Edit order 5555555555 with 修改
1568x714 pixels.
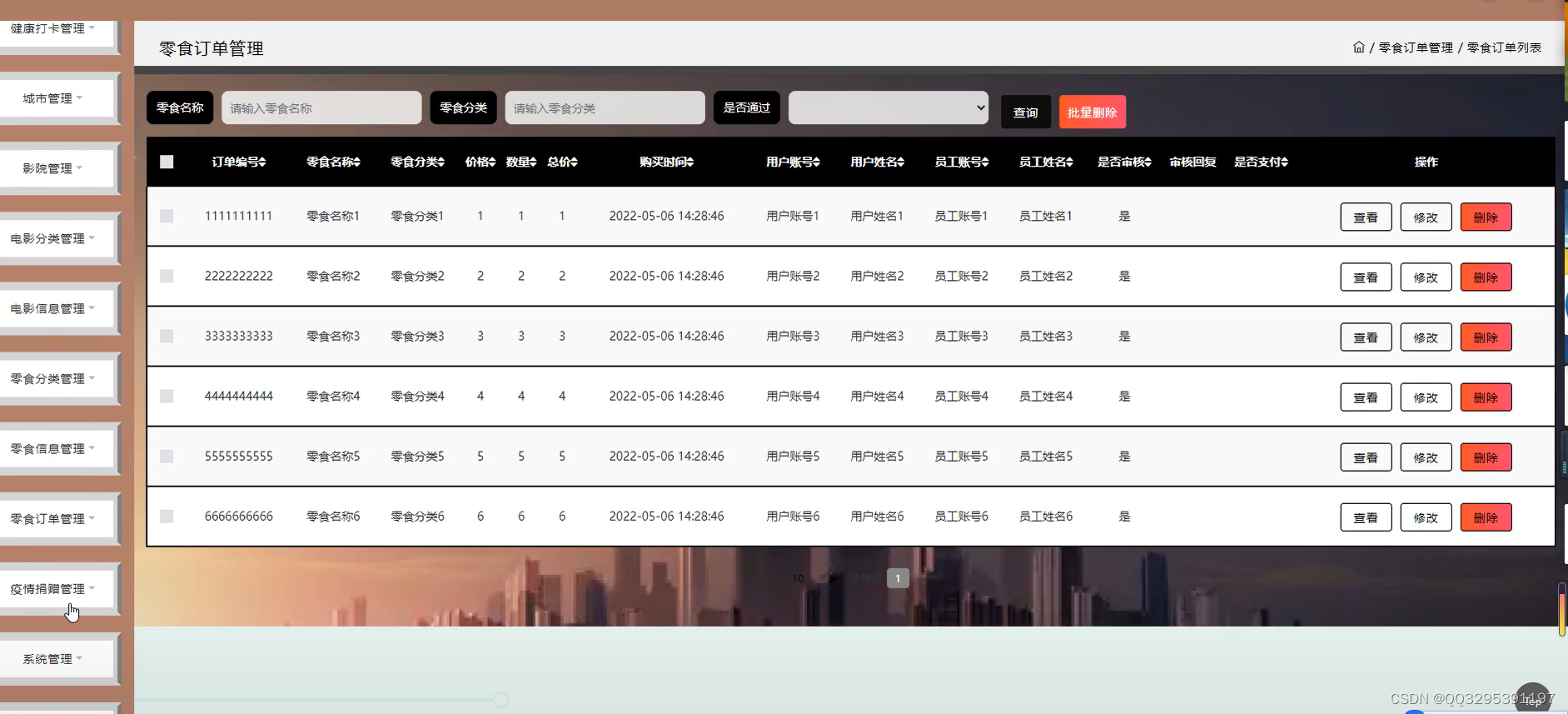click(x=1426, y=457)
